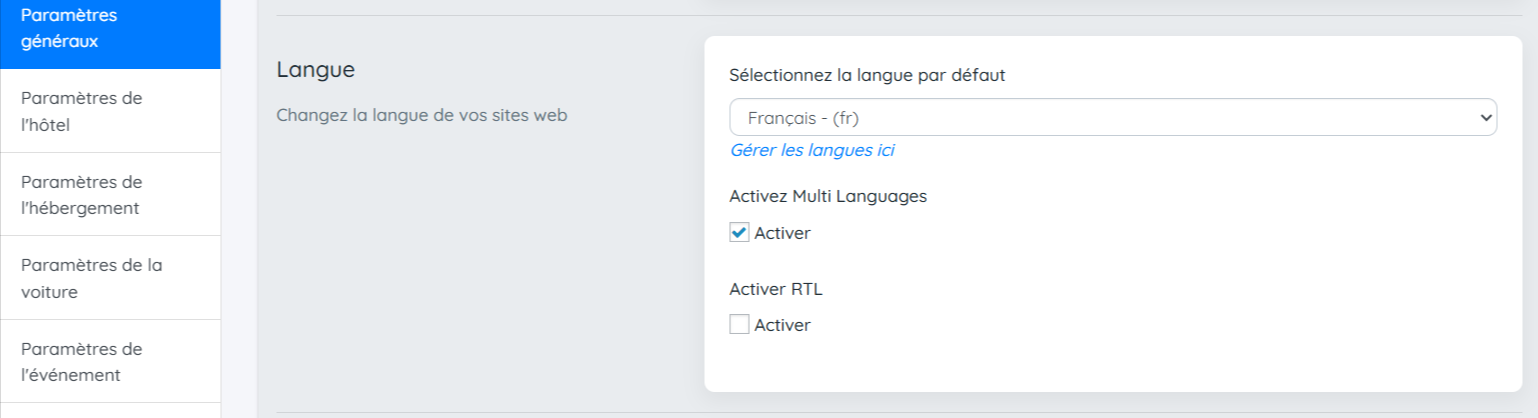1538x418 pixels.
Task: Click 'Changez la langue de vos sites web' text
Action: click(421, 115)
